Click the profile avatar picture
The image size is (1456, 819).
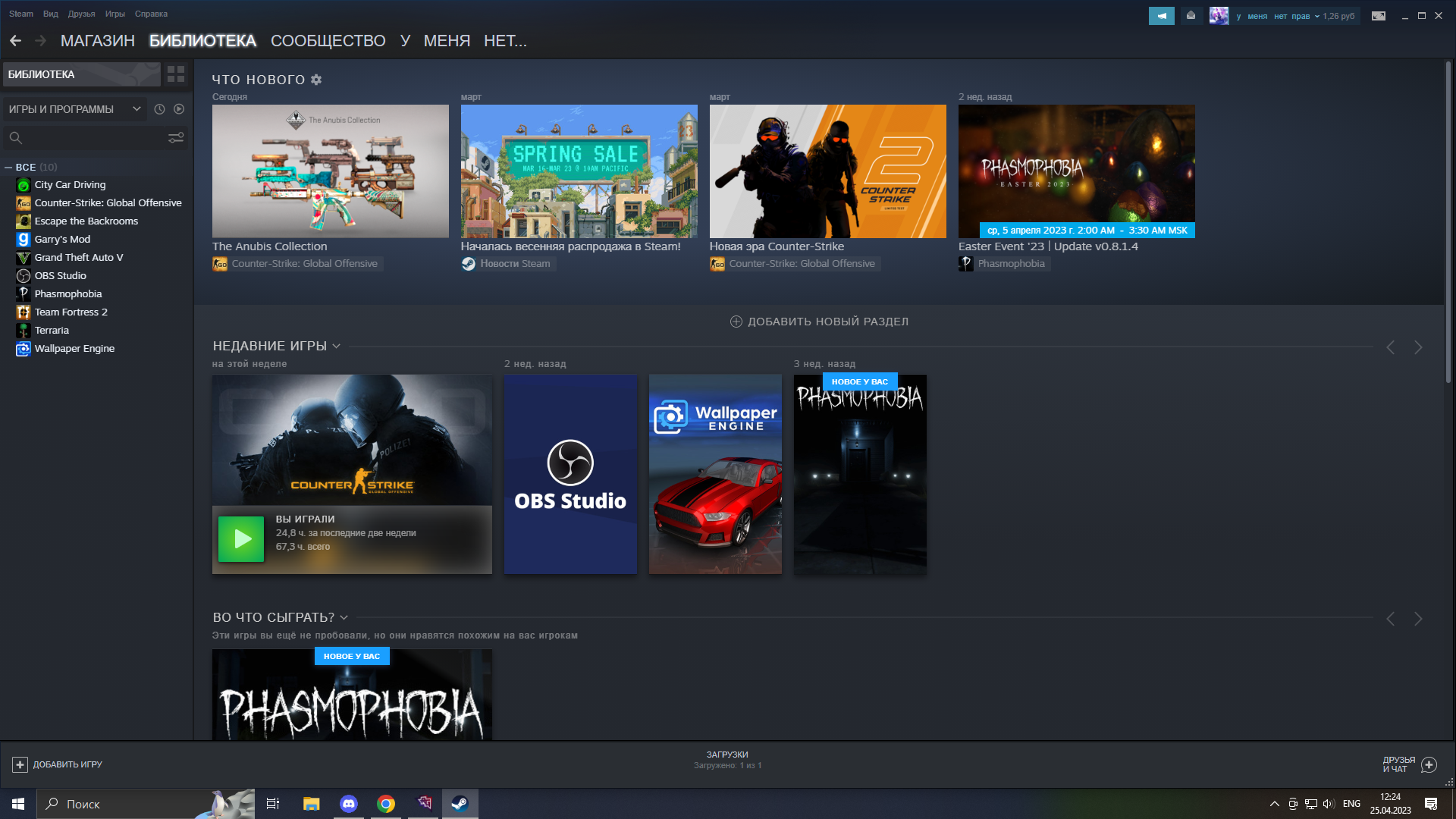[x=1219, y=16]
